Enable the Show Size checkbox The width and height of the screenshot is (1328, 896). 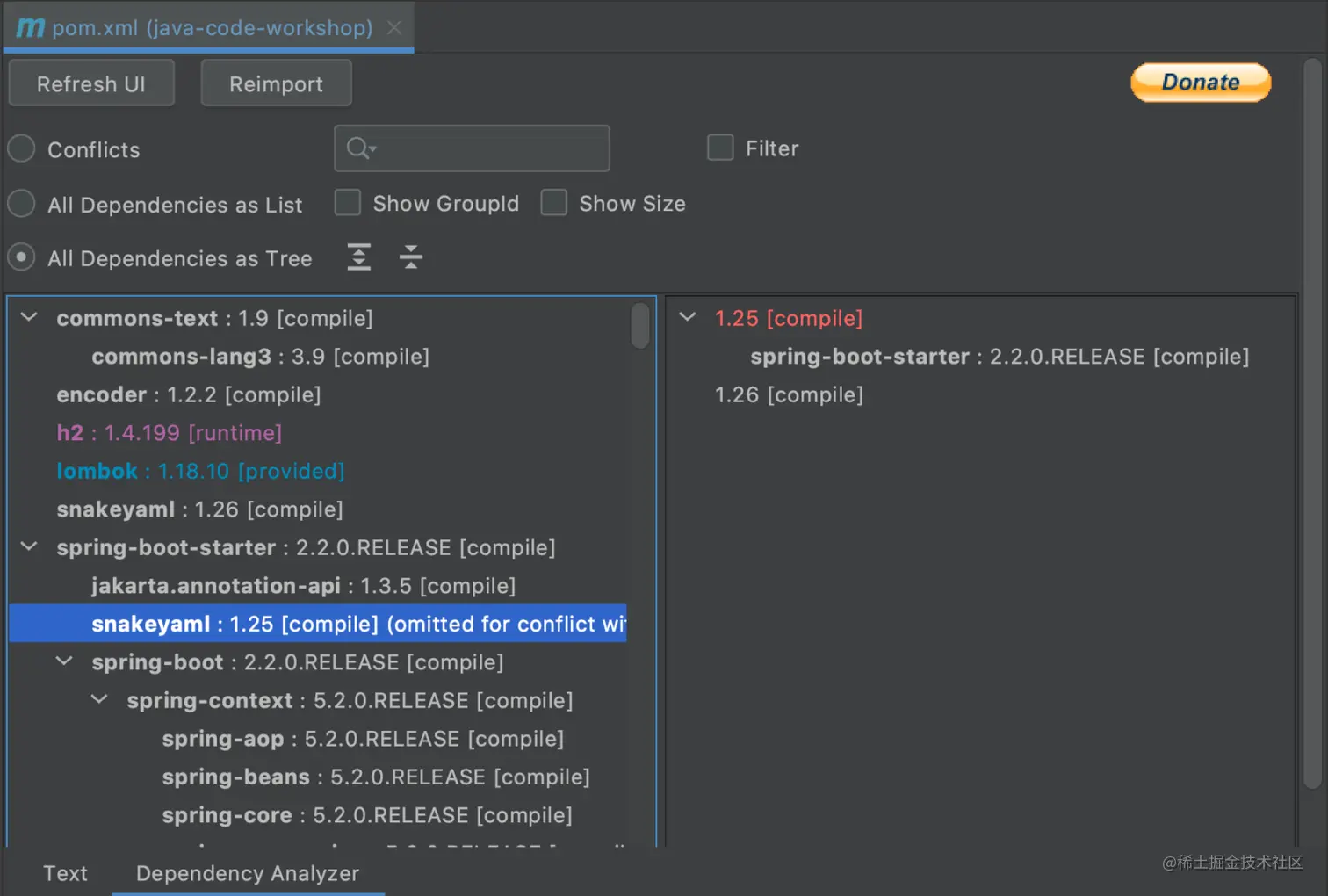click(553, 203)
